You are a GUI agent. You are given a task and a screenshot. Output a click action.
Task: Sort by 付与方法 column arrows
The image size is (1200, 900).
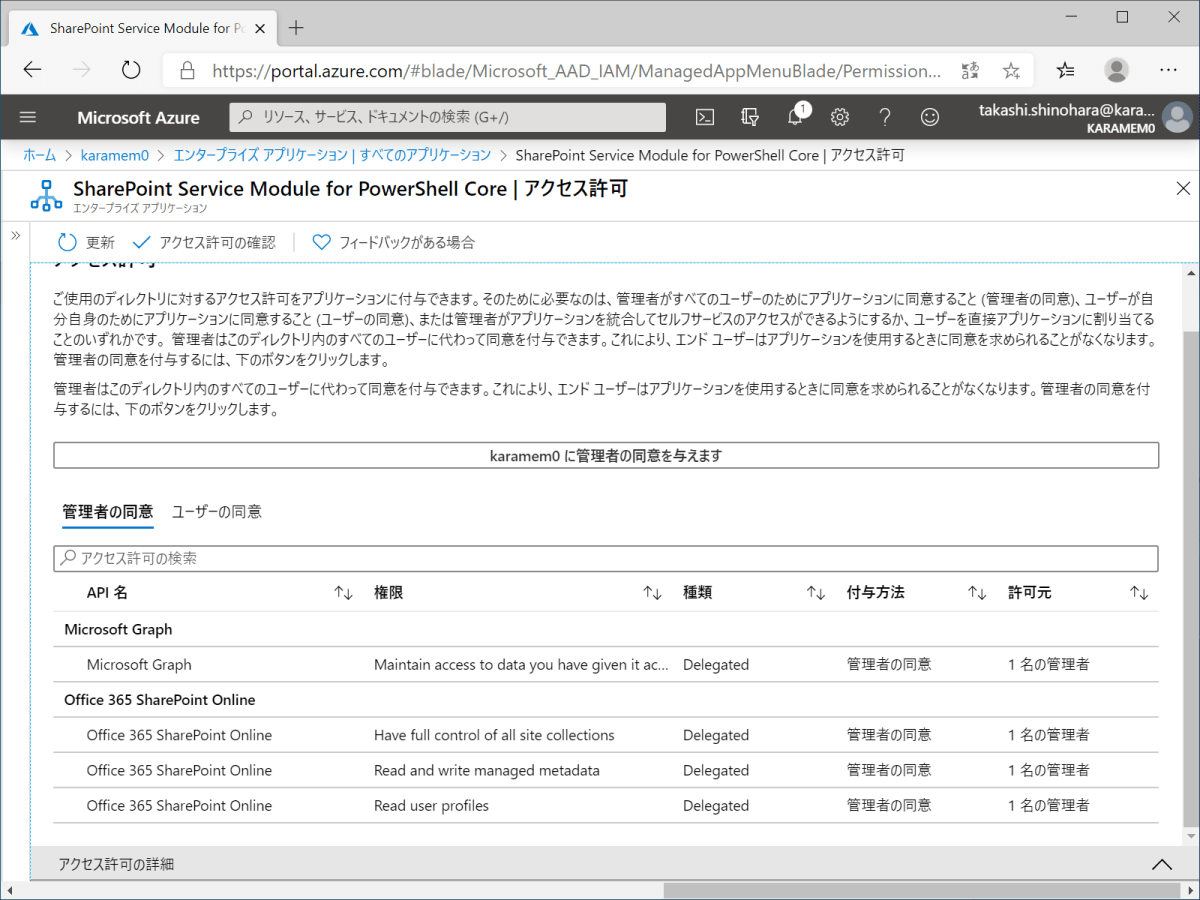coord(978,593)
